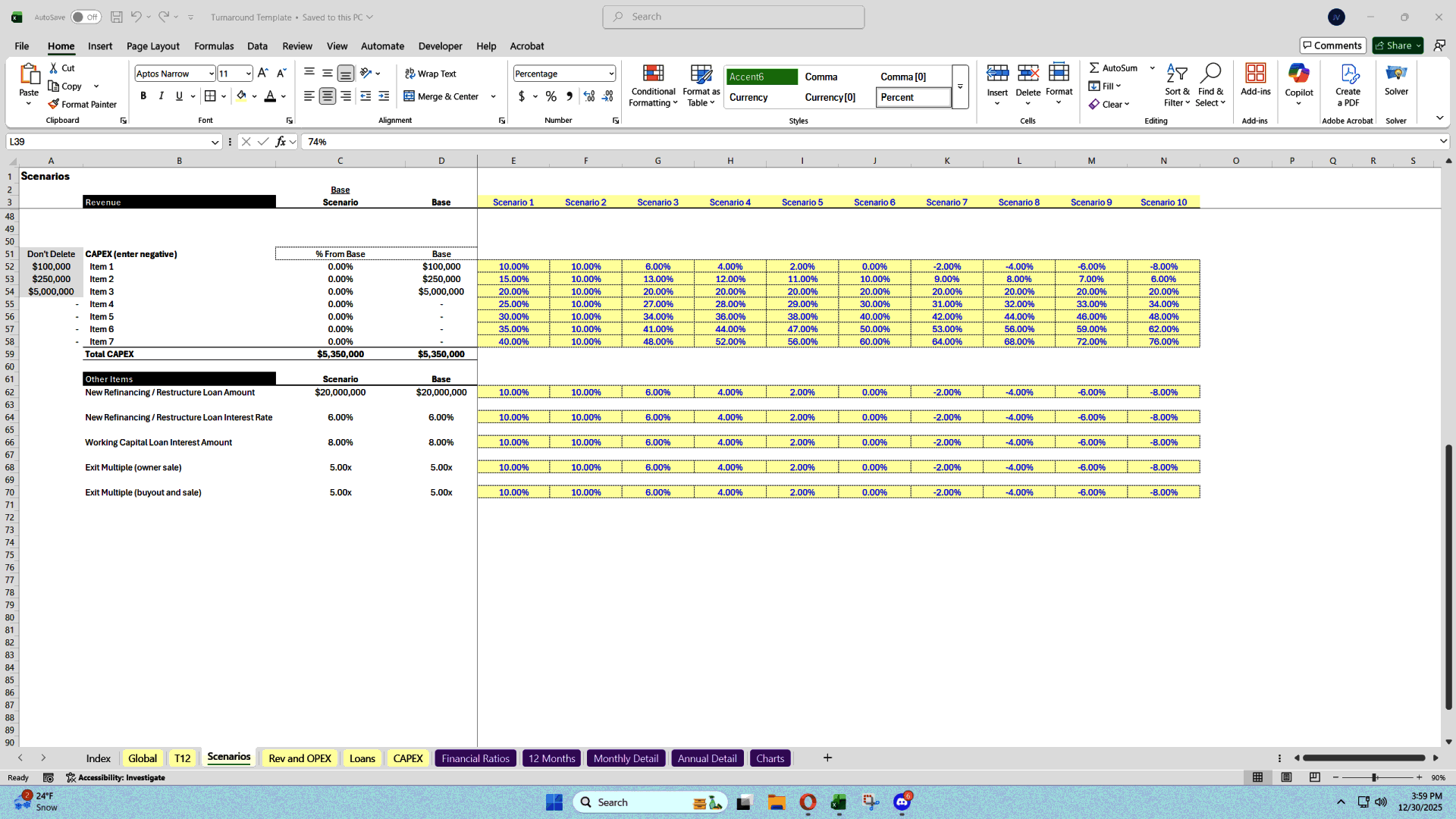This screenshot has height=819, width=1456.
Task: Activate the Format Painter tool
Action: tap(83, 104)
